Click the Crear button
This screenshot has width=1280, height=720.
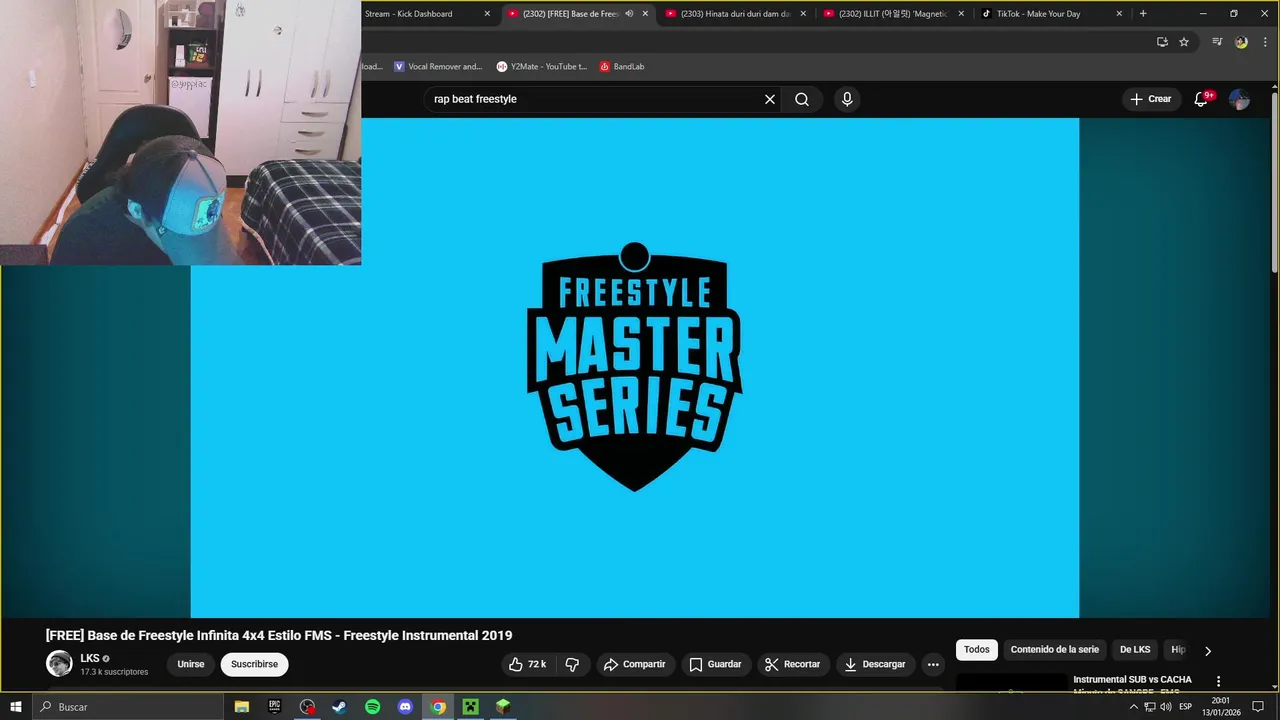[x=1150, y=99]
